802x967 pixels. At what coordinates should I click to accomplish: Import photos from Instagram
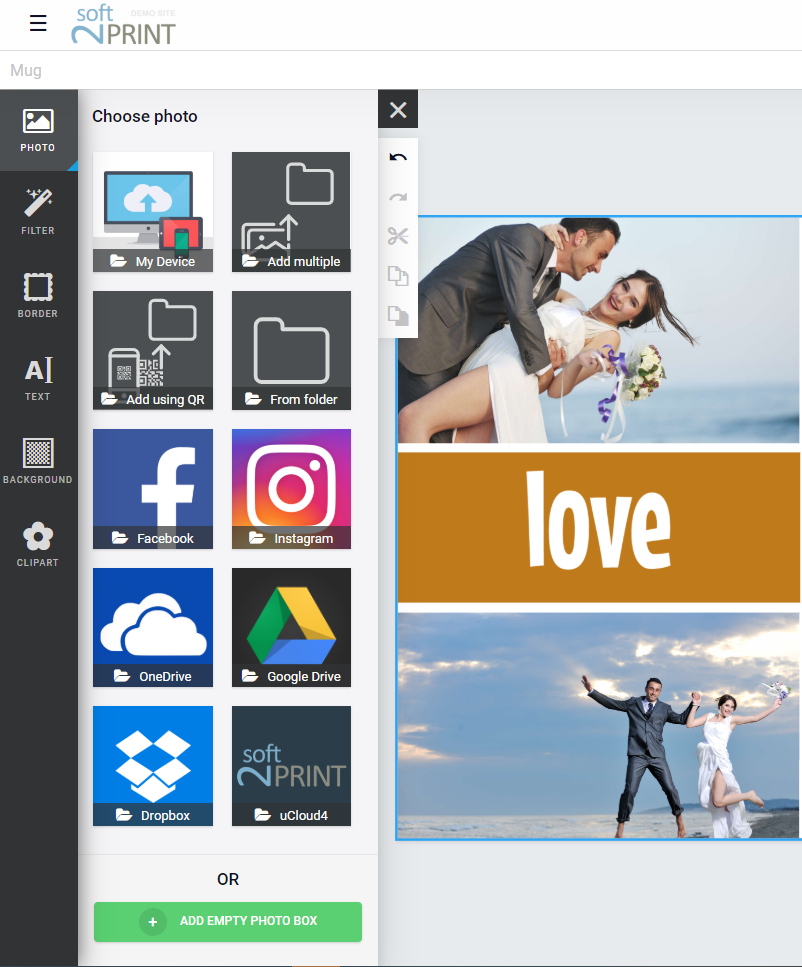(x=291, y=489)
